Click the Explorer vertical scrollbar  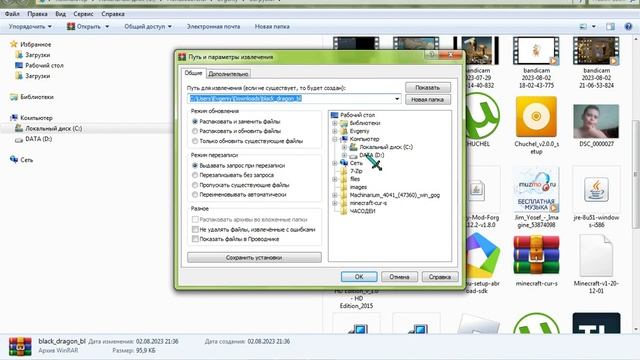click(x=636, y=174)
